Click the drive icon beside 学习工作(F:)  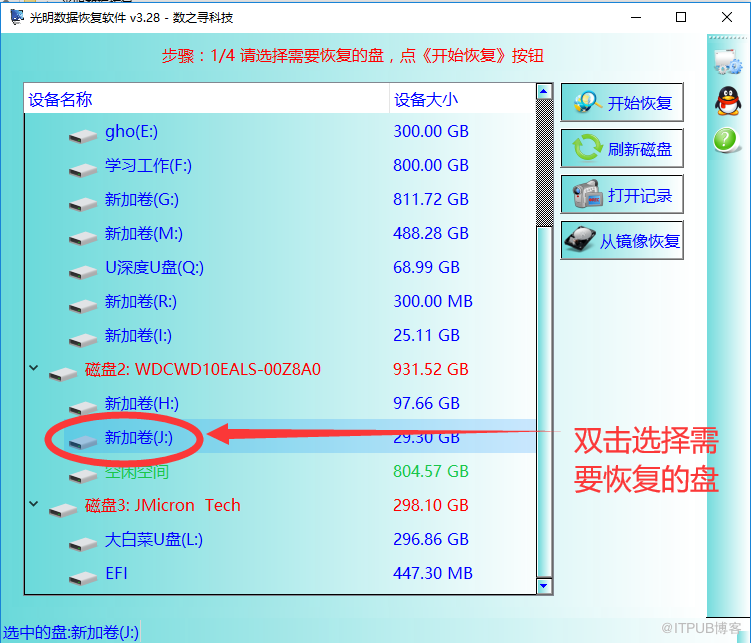[x=83, y=170]
